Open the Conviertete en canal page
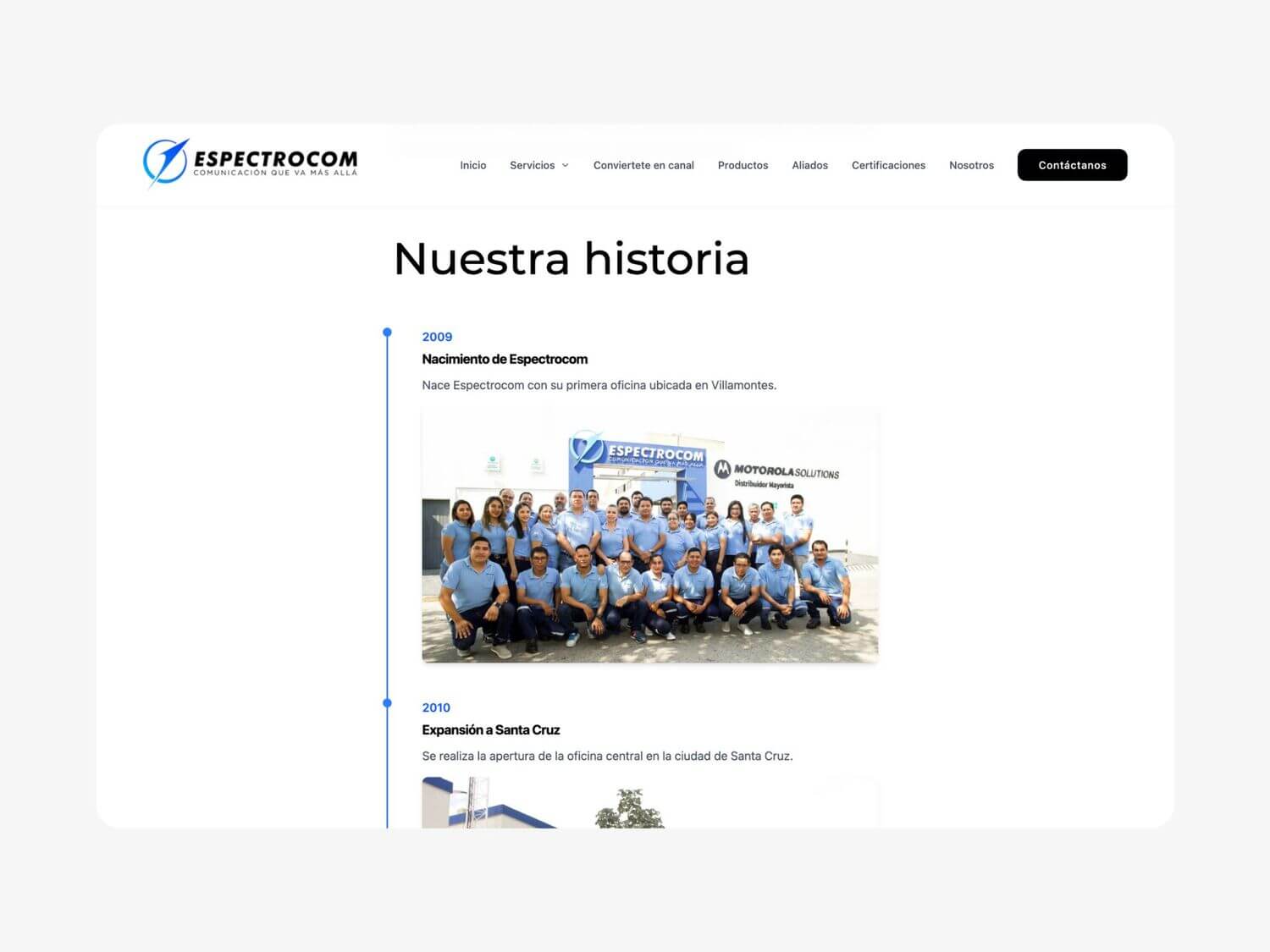 (x=643, y=165)
